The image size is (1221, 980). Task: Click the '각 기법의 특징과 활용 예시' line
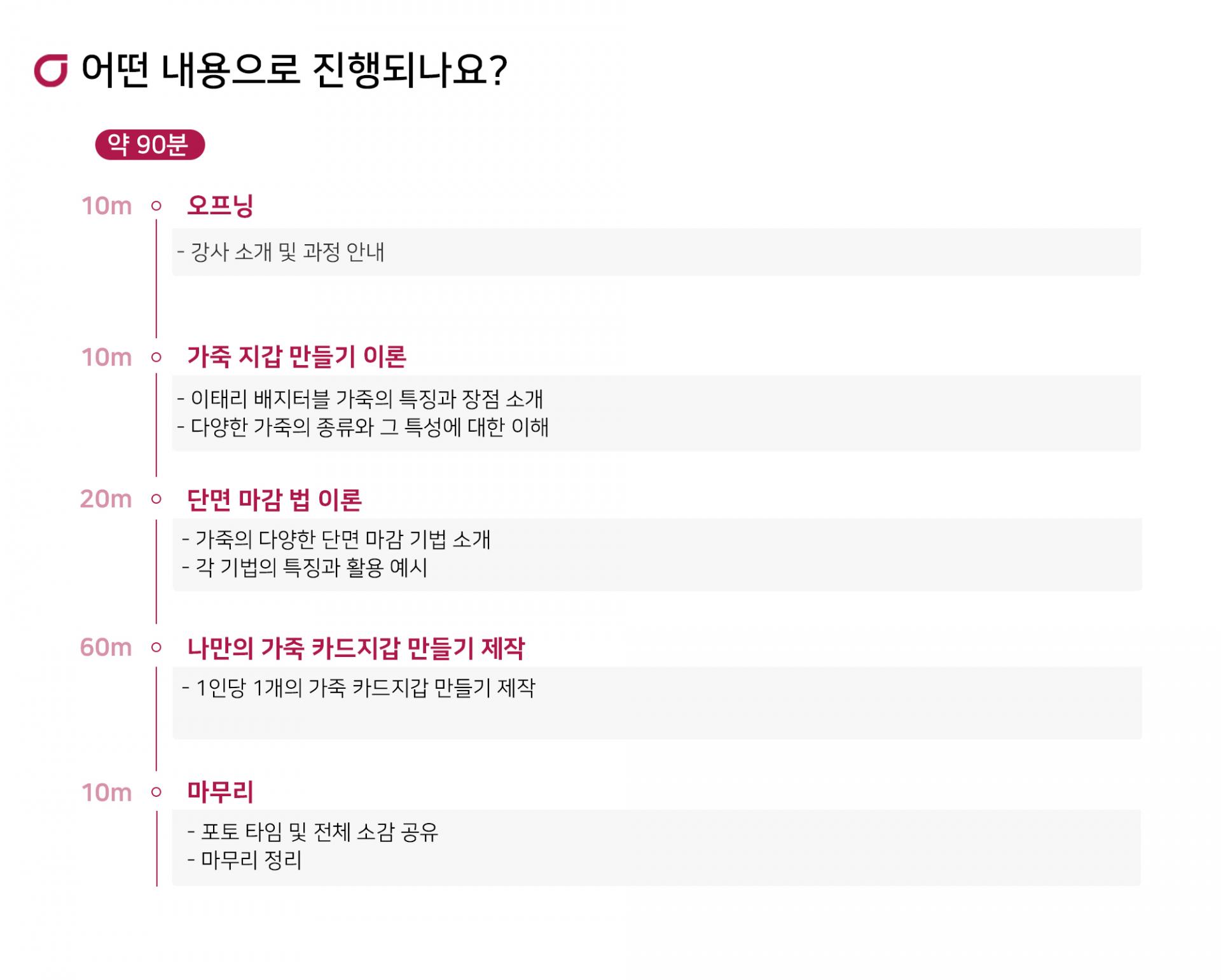(x=305, y=567)
